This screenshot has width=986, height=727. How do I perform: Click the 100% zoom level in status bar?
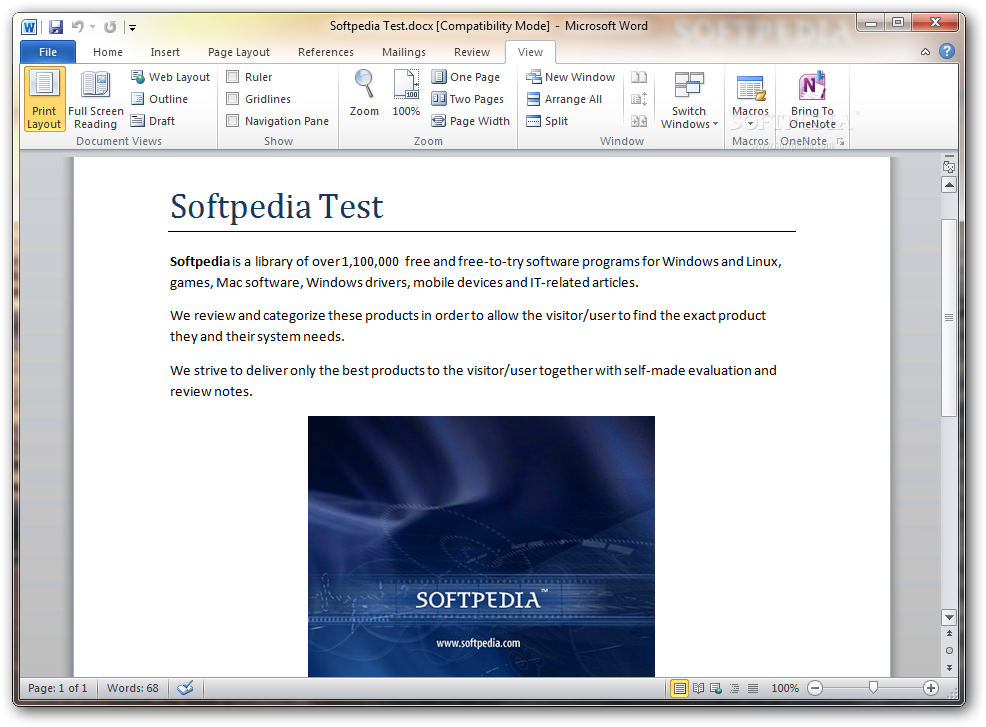785,689
